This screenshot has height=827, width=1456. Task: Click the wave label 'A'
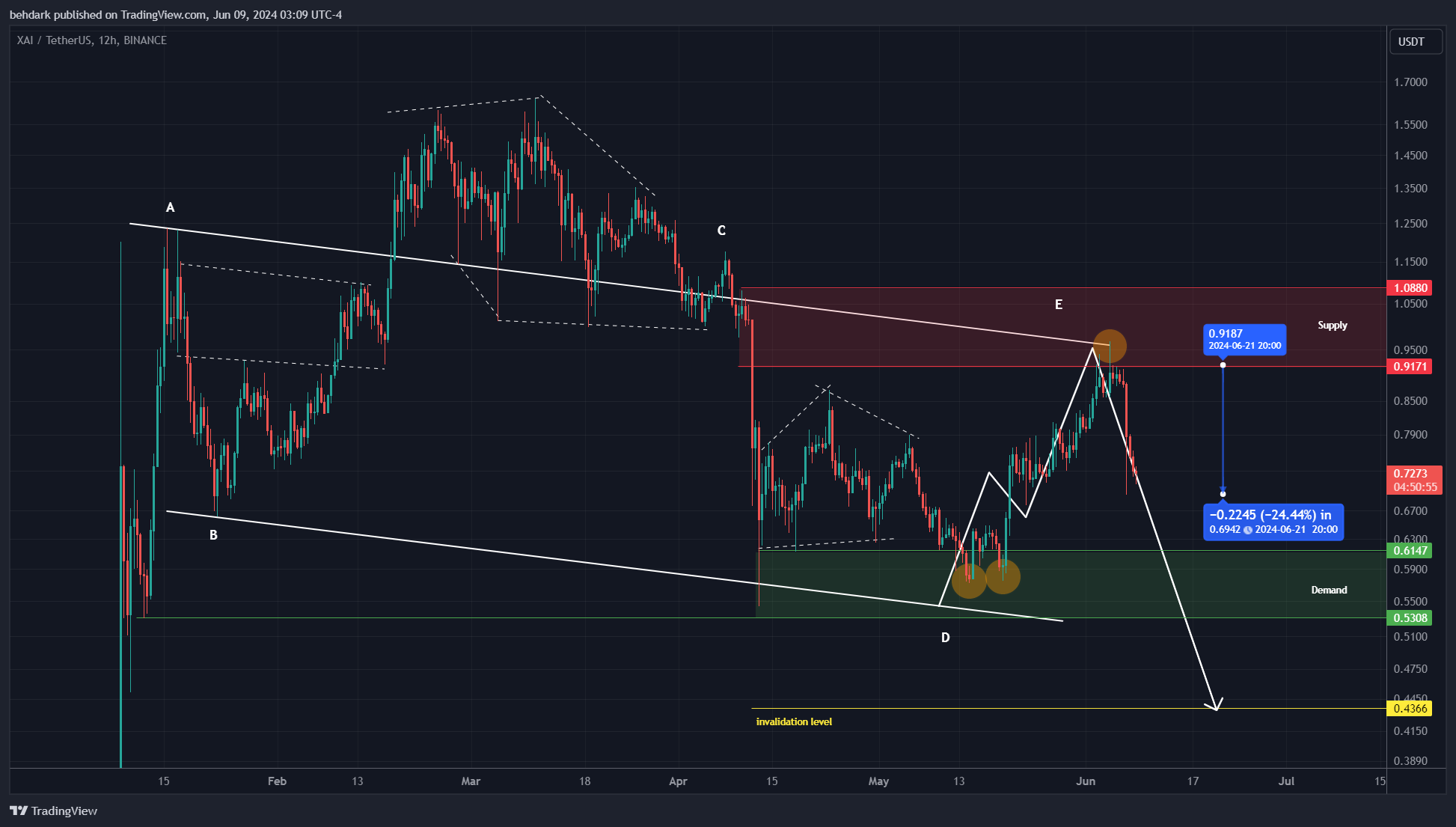tap(171, 207)
